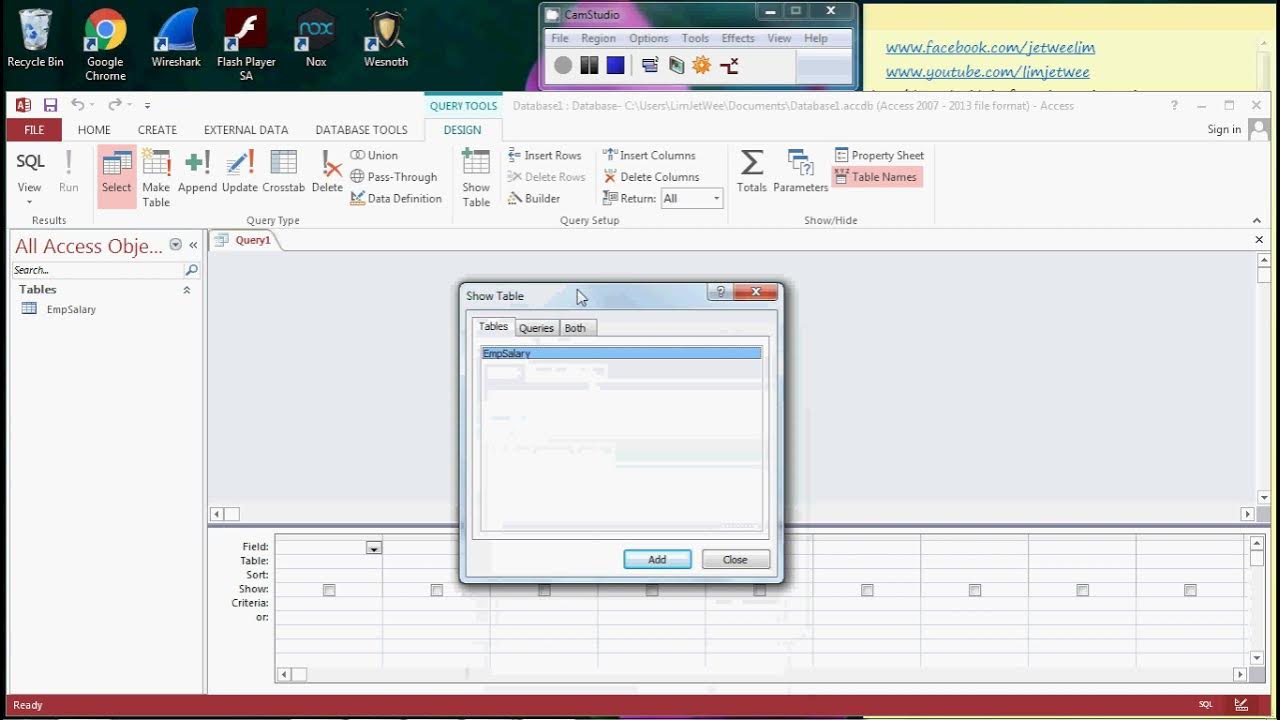Screen dimensions: 1280x720
Task: Switch to the Both tab in Show Table
Action: [x=575, y=328]
